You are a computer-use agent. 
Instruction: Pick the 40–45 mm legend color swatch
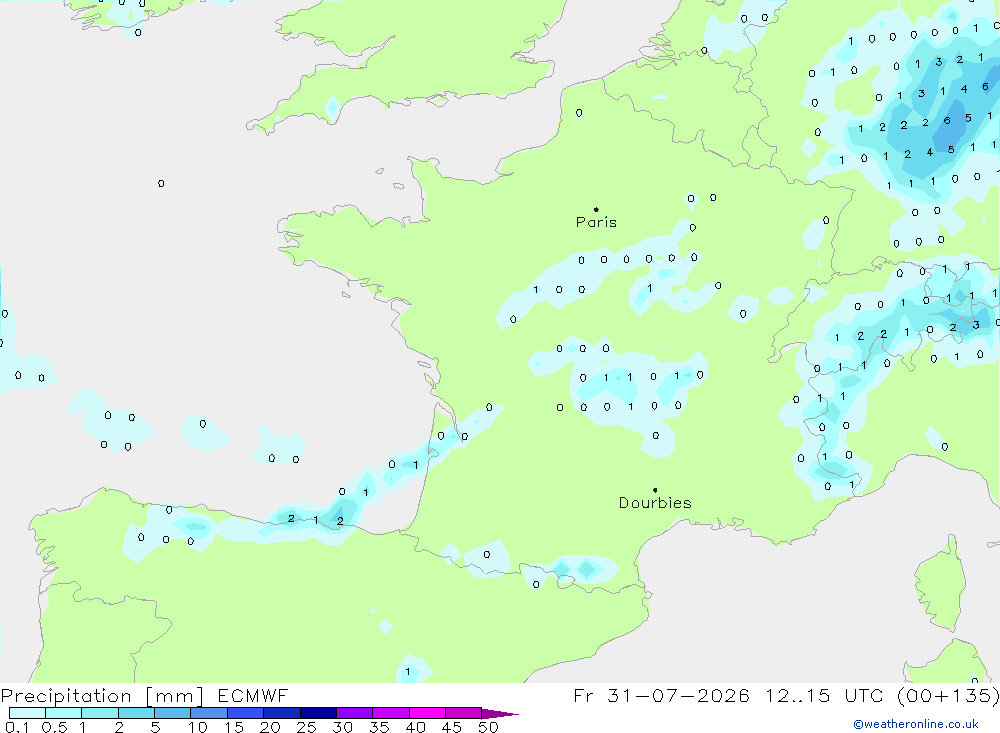tap(427, 713)
